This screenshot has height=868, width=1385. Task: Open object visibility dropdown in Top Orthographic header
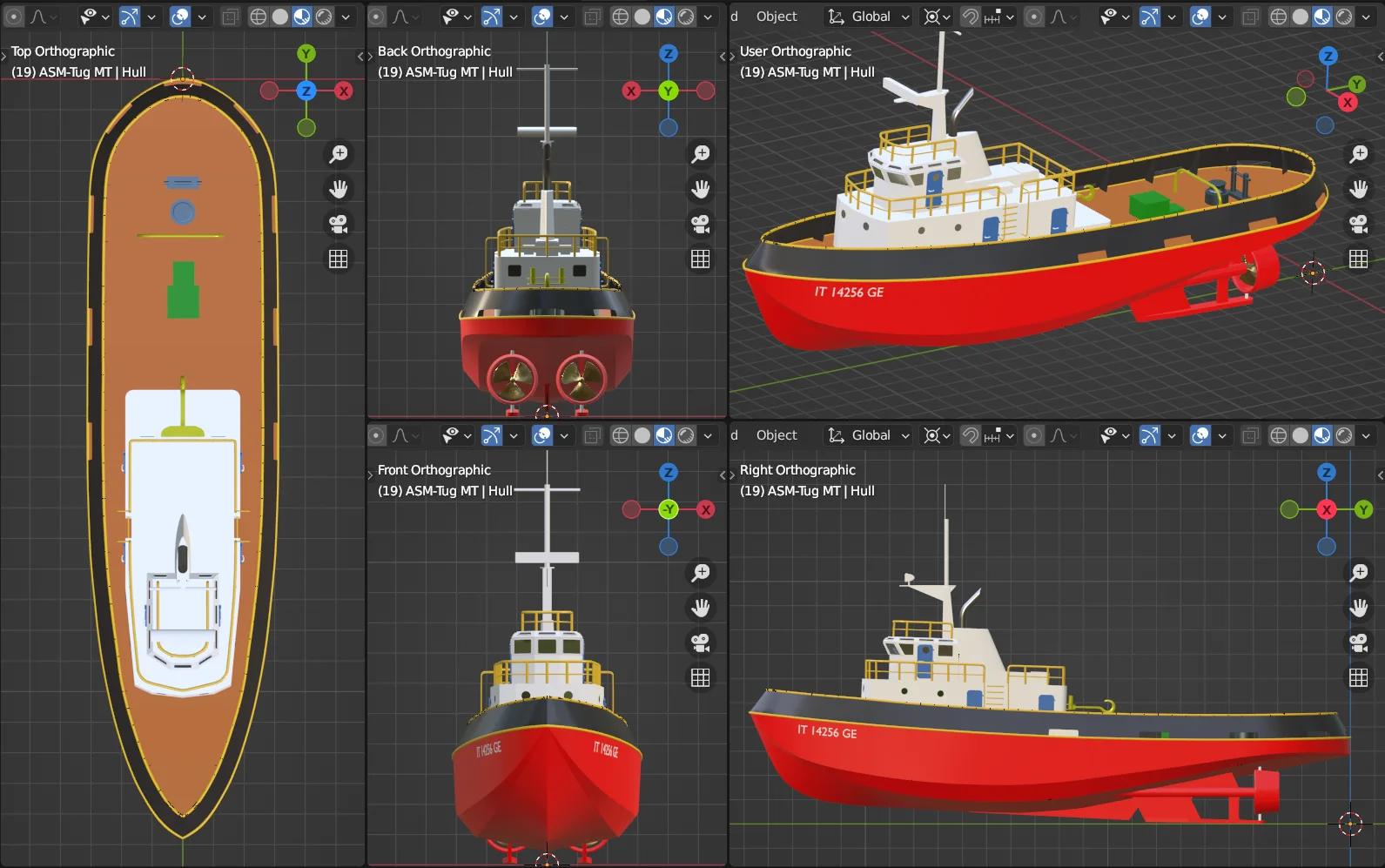click(94, 17)
